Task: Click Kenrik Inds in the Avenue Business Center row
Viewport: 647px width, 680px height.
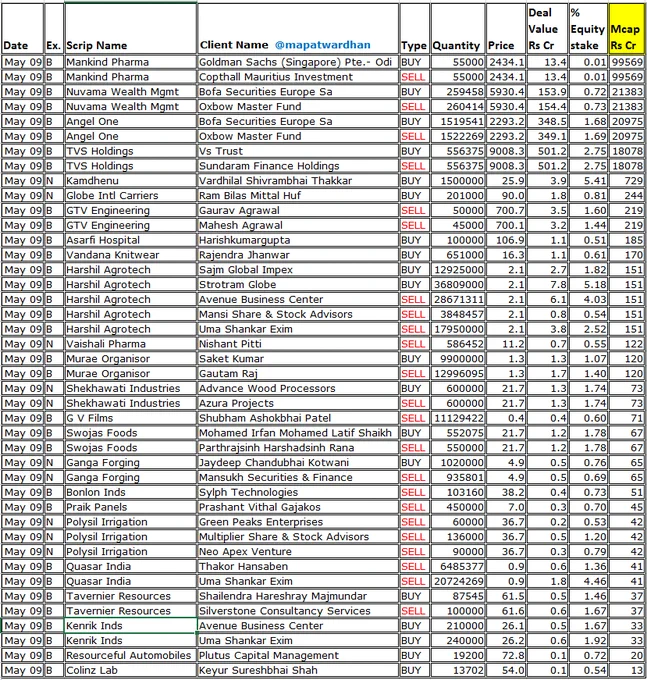Action: pyautogui.click(x=130, y=626)
